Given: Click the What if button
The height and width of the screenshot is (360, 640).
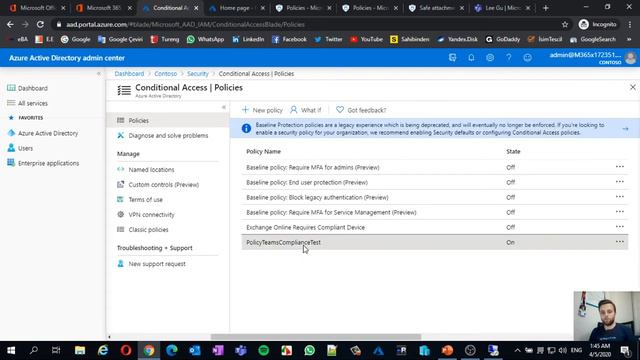Looking at the screenshot, I should [x=306, y=110].
